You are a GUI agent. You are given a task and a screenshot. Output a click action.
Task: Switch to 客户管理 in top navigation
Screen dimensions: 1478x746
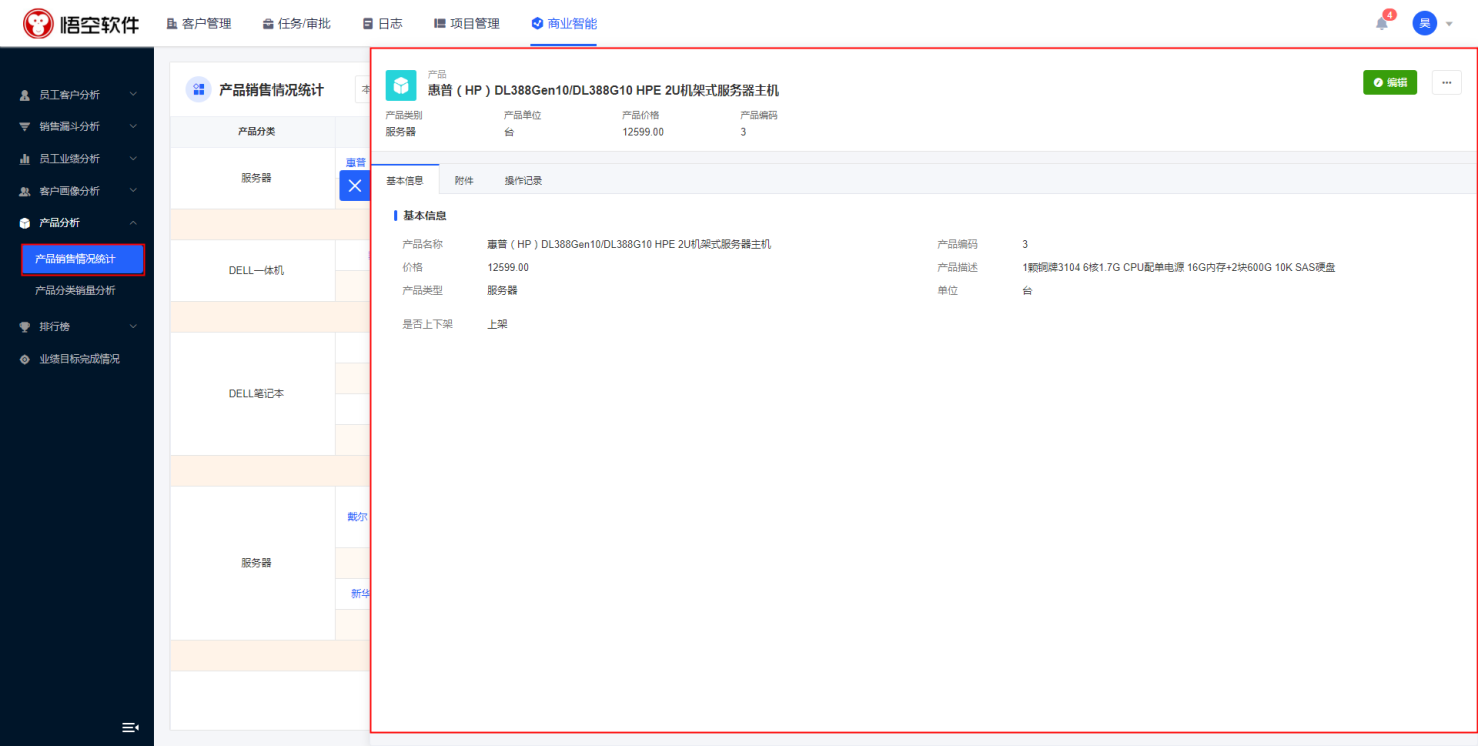tap(198, 23)
